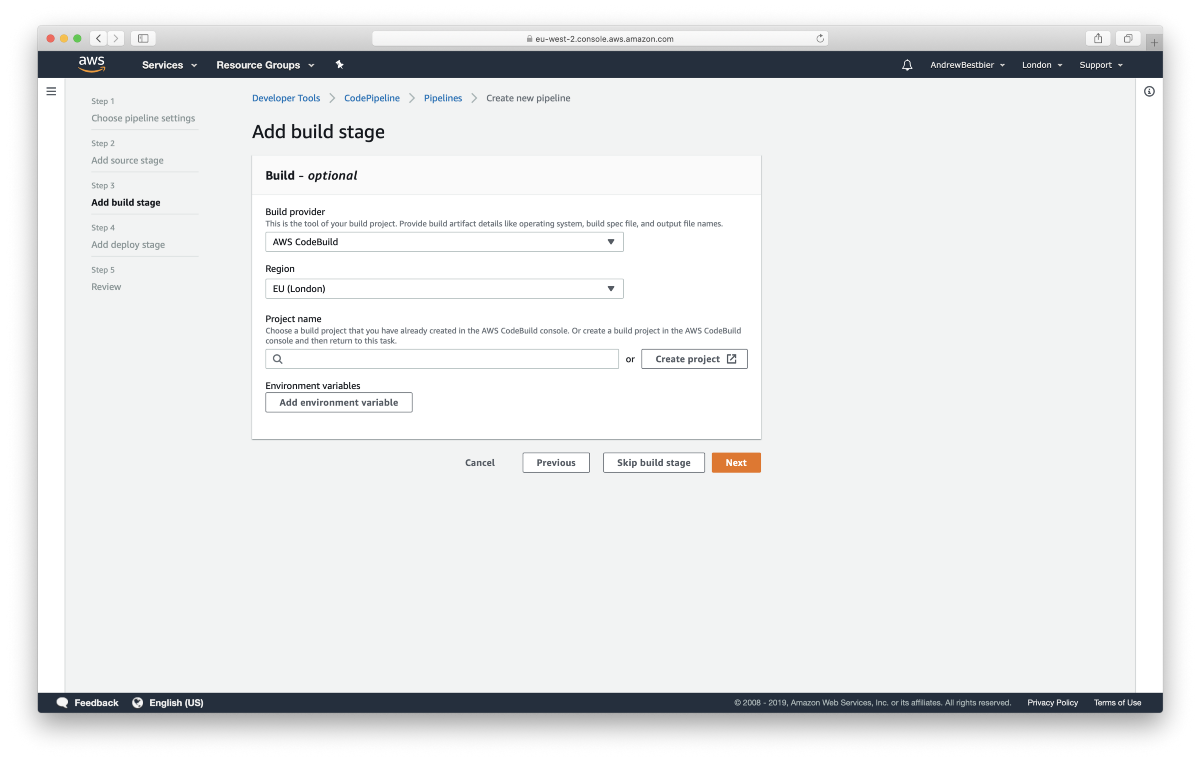Image resolution: width=1200 pixels, height=762 pixels.
Task: Click English (US) language selector
Action: pos(176,703)
